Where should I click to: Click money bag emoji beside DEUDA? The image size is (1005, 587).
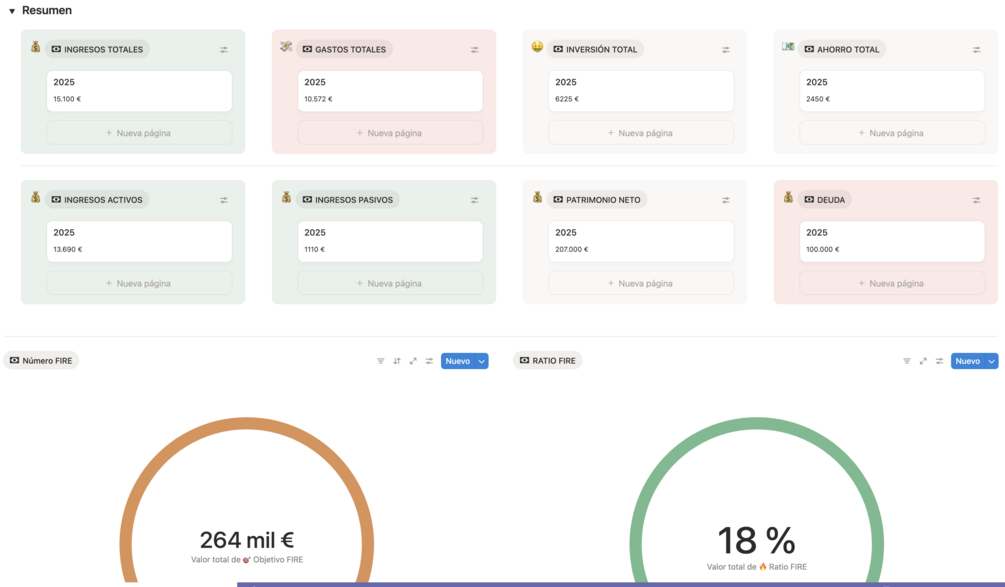pyautogui.click(x=788, y=197)
